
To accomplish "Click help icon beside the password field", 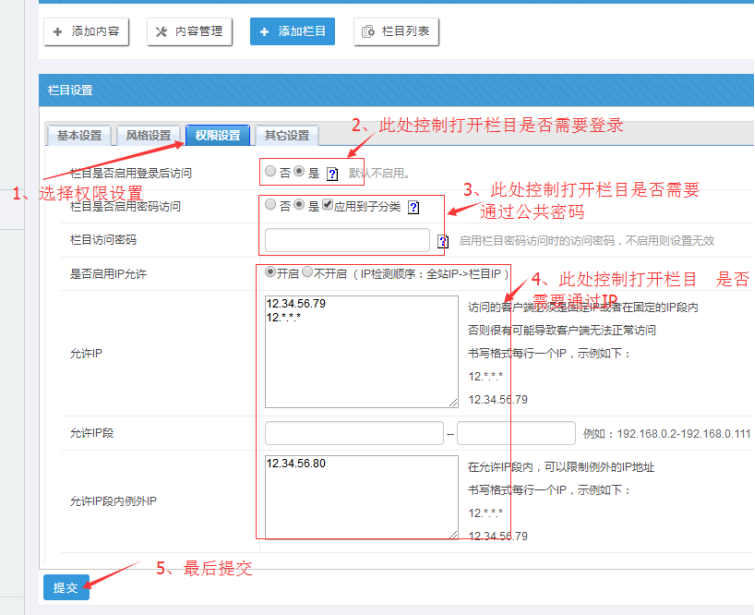I will pos(443,241).
